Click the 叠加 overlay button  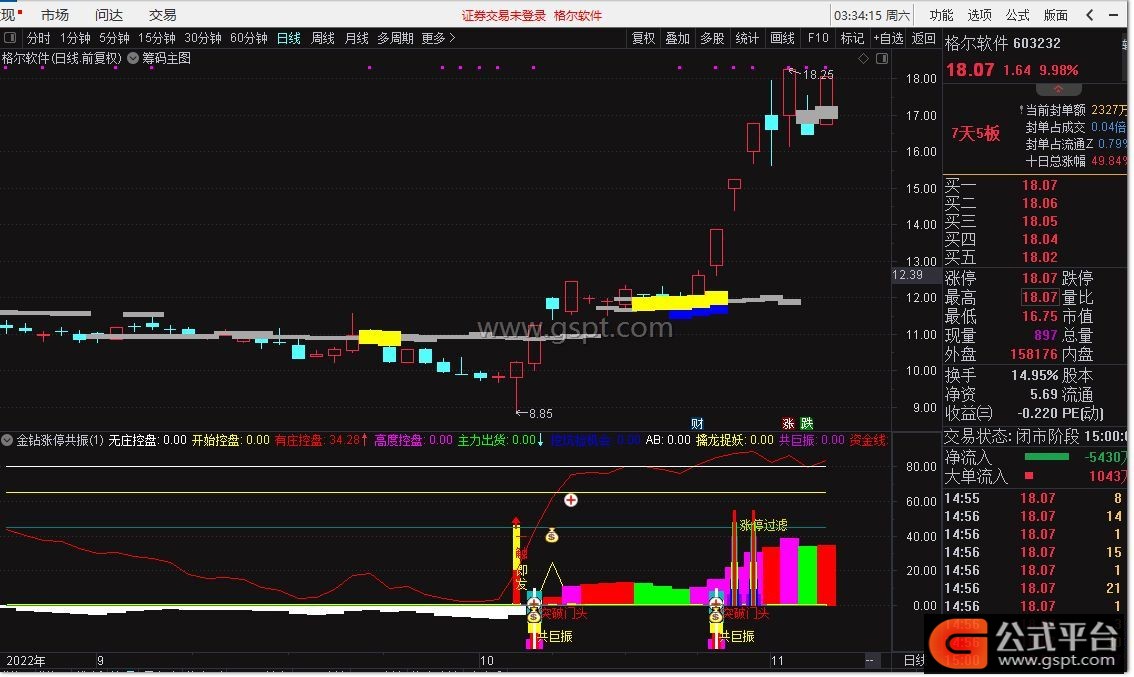point(678,38)
